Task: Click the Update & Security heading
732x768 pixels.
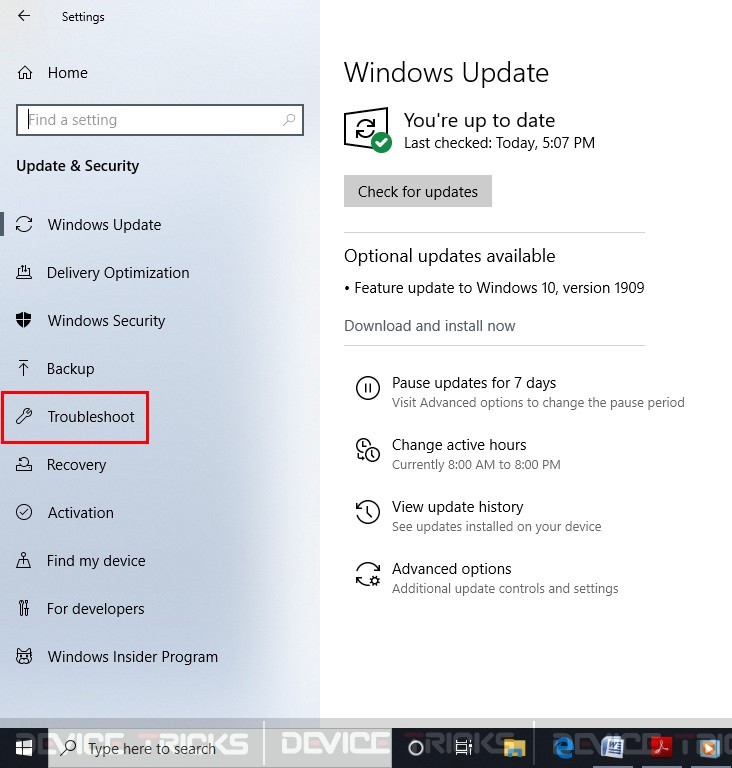Action: 77,166
